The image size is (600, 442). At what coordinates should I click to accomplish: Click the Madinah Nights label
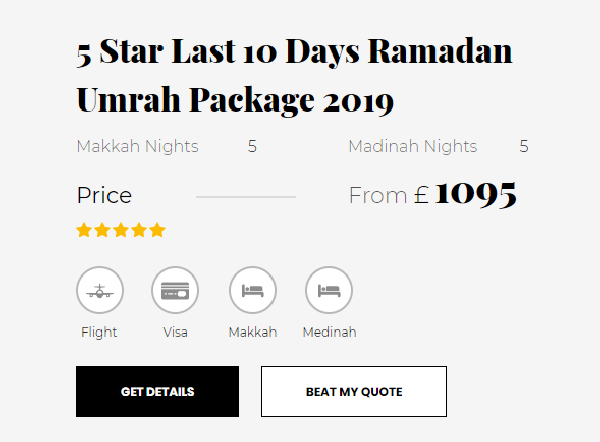413,147
